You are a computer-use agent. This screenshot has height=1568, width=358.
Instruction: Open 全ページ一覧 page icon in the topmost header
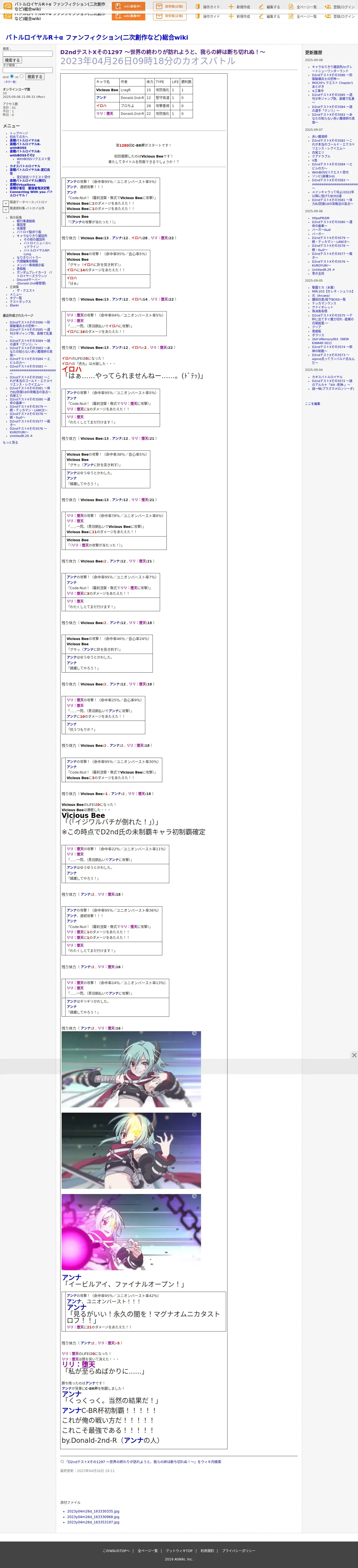[x=291, y=7]
